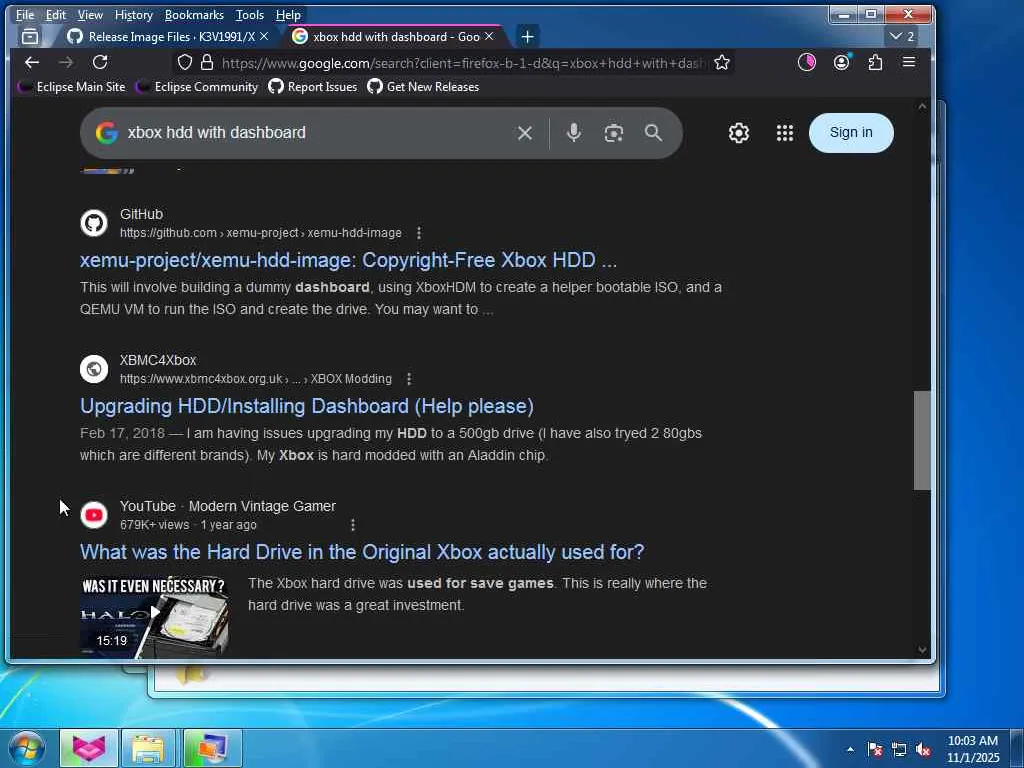
Task: Open the Report Issues bookmark
Action: 313,87
